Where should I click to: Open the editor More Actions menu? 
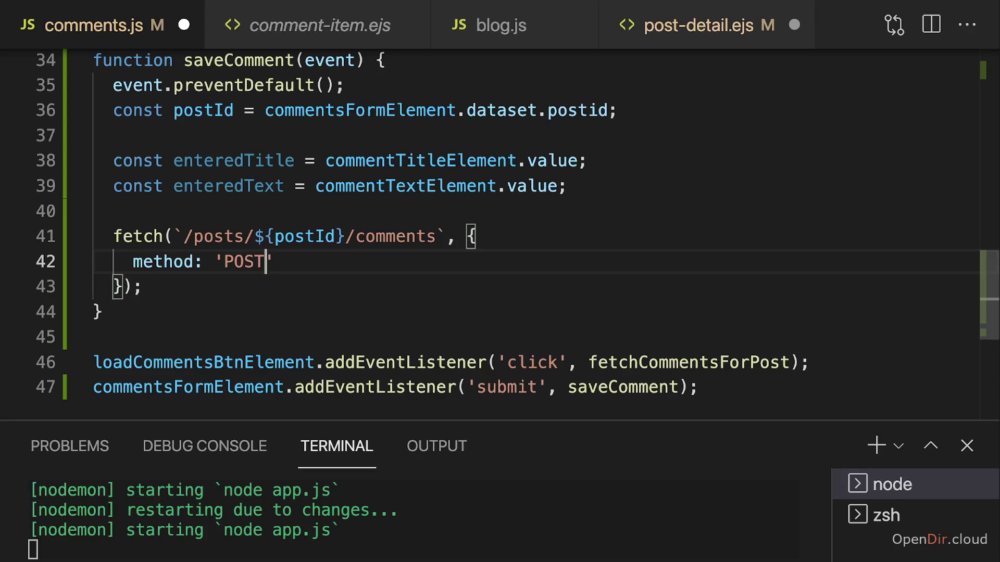pyautogui.click(x=967, y=24)
